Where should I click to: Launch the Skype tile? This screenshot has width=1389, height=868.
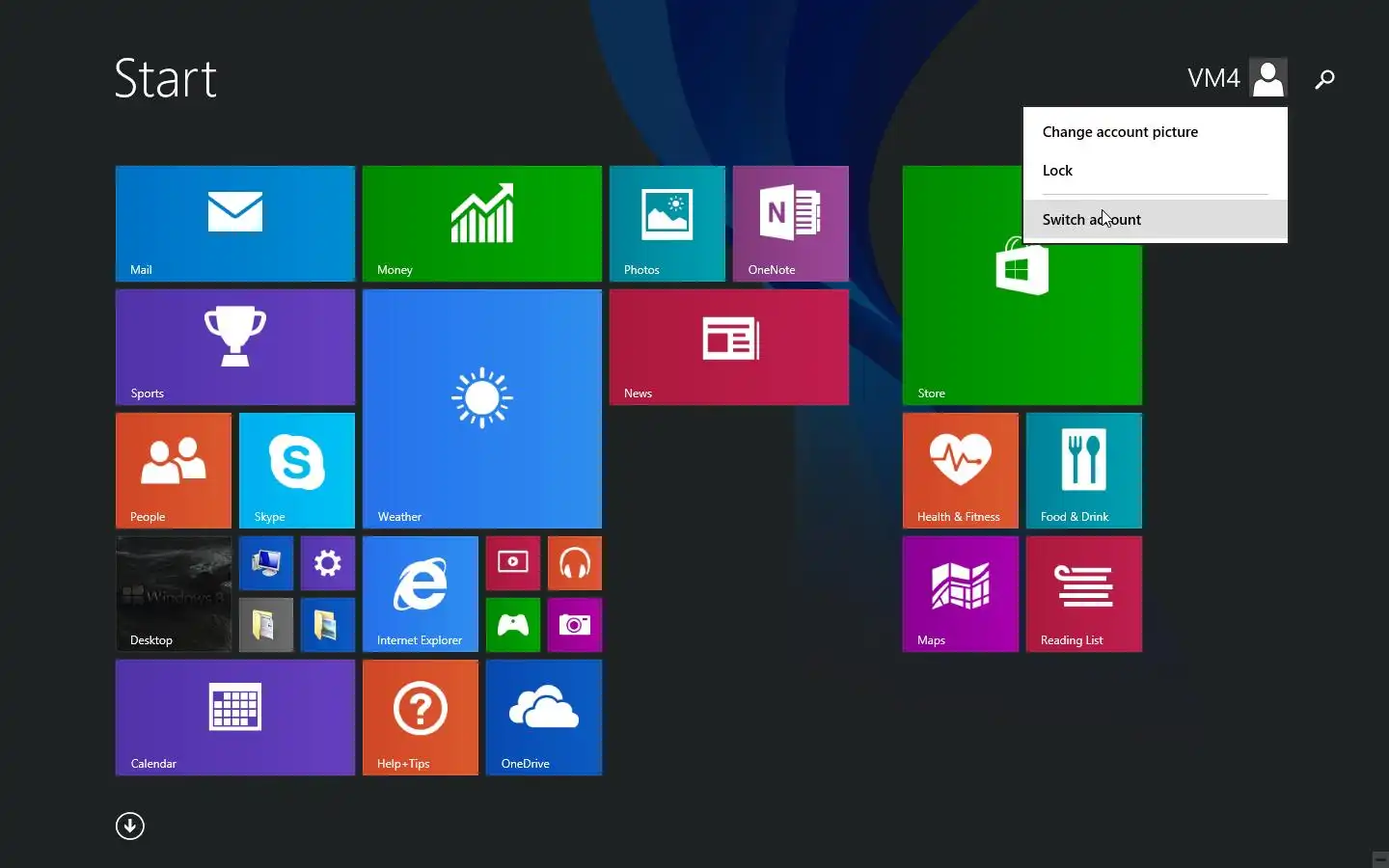tap(297, 471)
